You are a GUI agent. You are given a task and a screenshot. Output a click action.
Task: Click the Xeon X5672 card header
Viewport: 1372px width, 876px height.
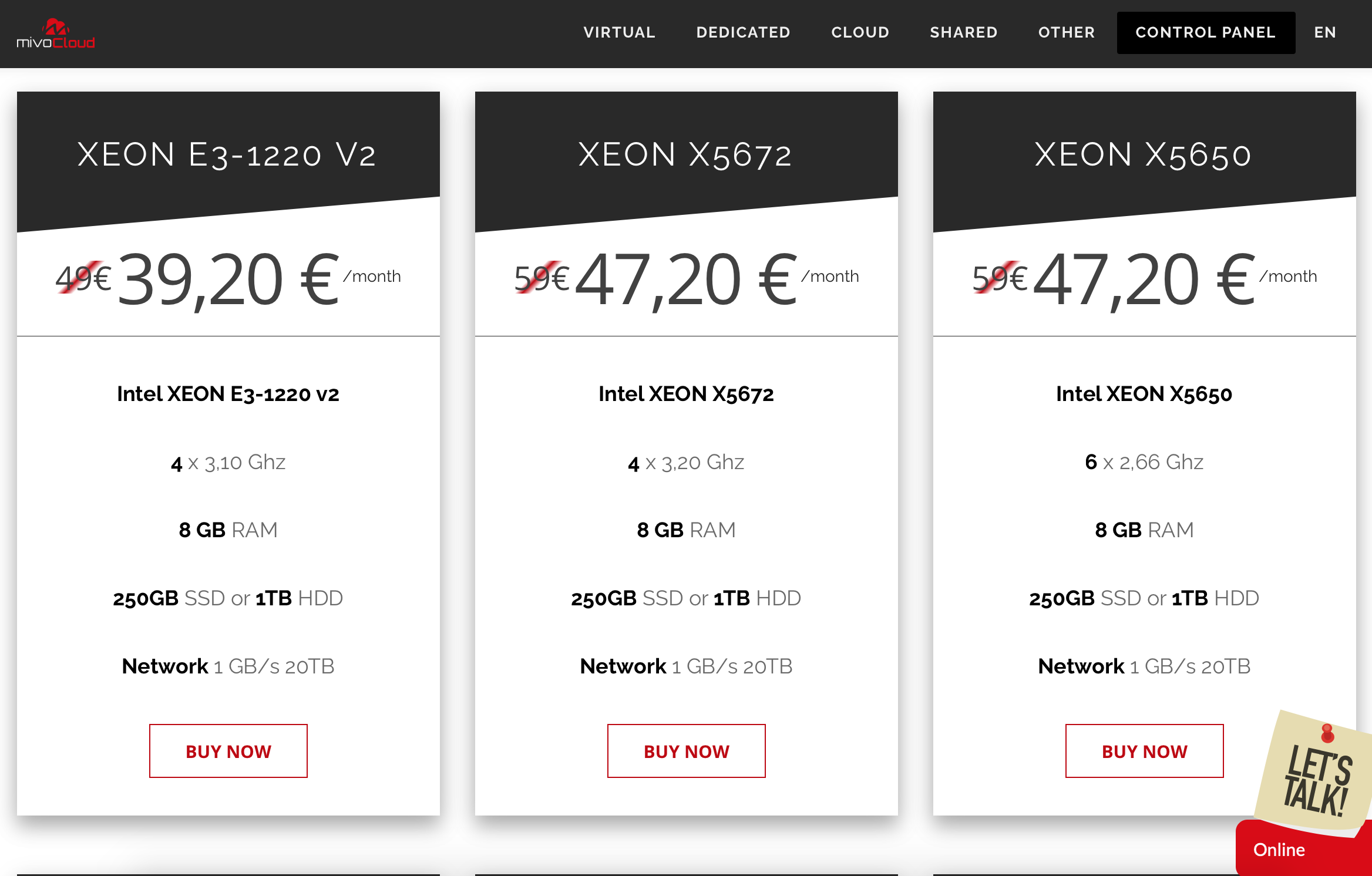coord(685,155)
